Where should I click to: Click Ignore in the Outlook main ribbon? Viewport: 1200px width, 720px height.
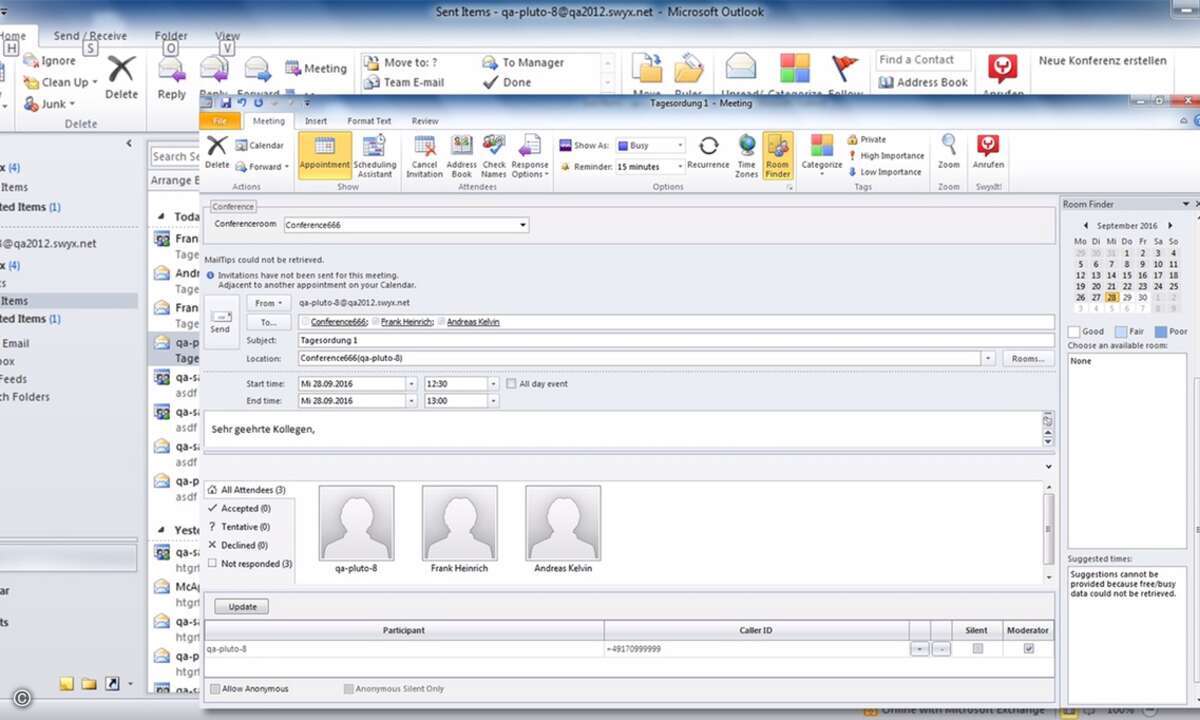click(50, 61)
